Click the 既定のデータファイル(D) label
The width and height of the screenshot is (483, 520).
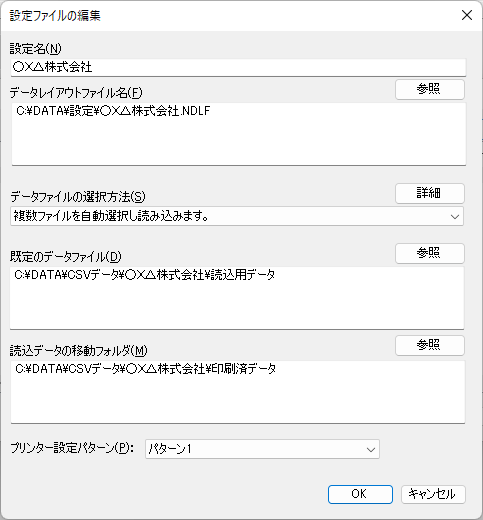[x=66, y=257]
